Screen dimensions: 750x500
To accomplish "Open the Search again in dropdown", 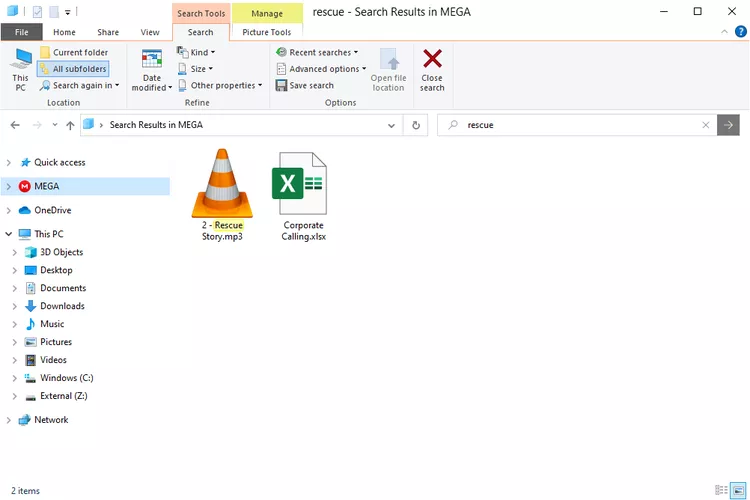I will (79, 85).
